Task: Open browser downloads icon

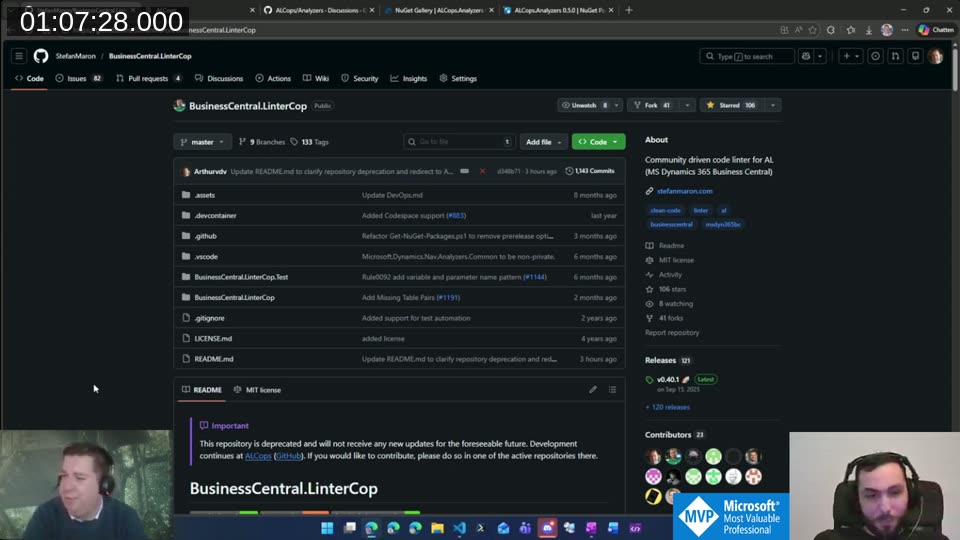Action: tap(868, 30)
